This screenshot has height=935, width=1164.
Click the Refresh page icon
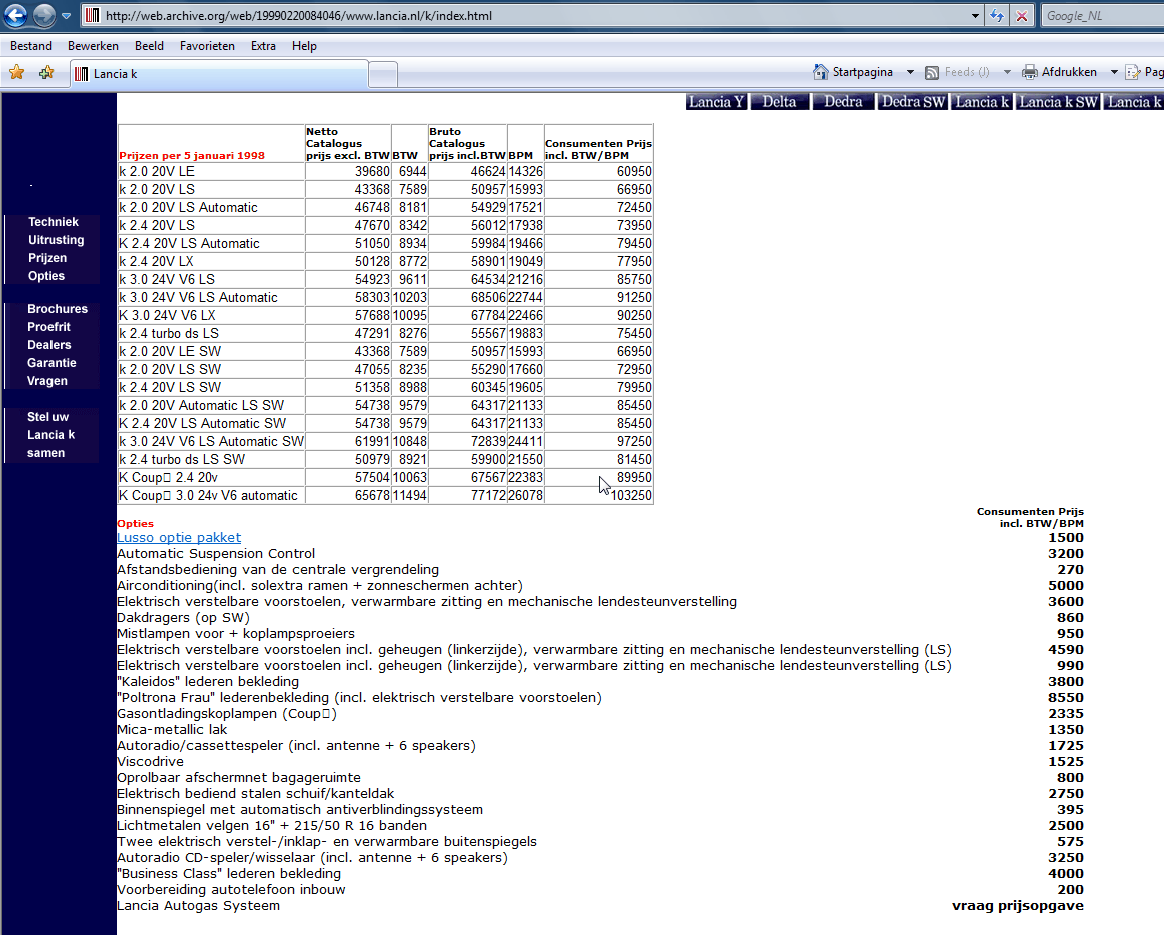pos(997,16)
